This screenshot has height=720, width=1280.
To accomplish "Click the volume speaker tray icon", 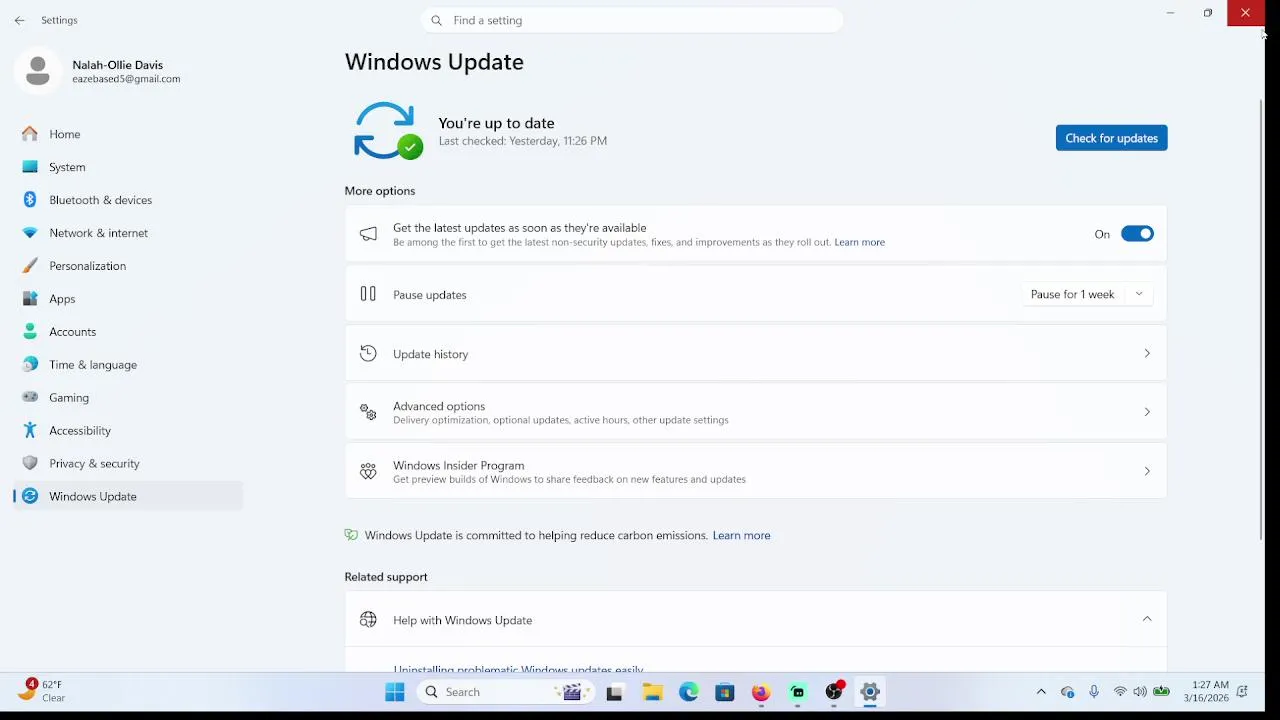I will pyautogui.click(x=1140, y=692).
